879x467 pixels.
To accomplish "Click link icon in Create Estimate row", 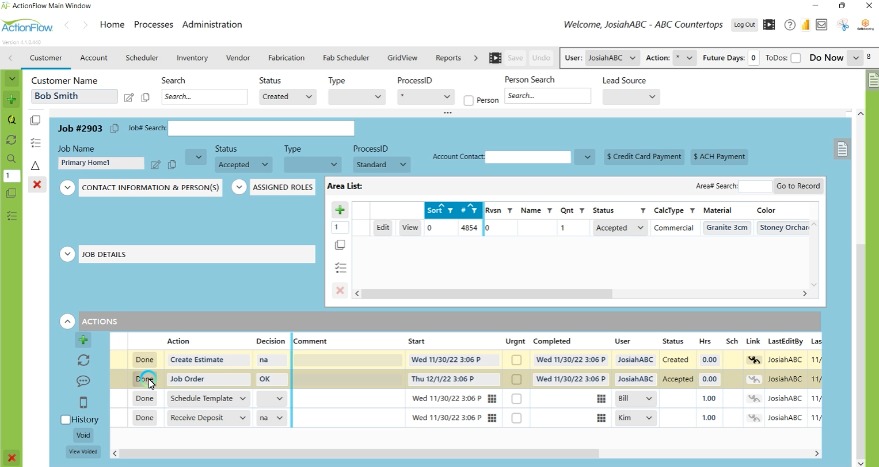I will tap(754, 360).
